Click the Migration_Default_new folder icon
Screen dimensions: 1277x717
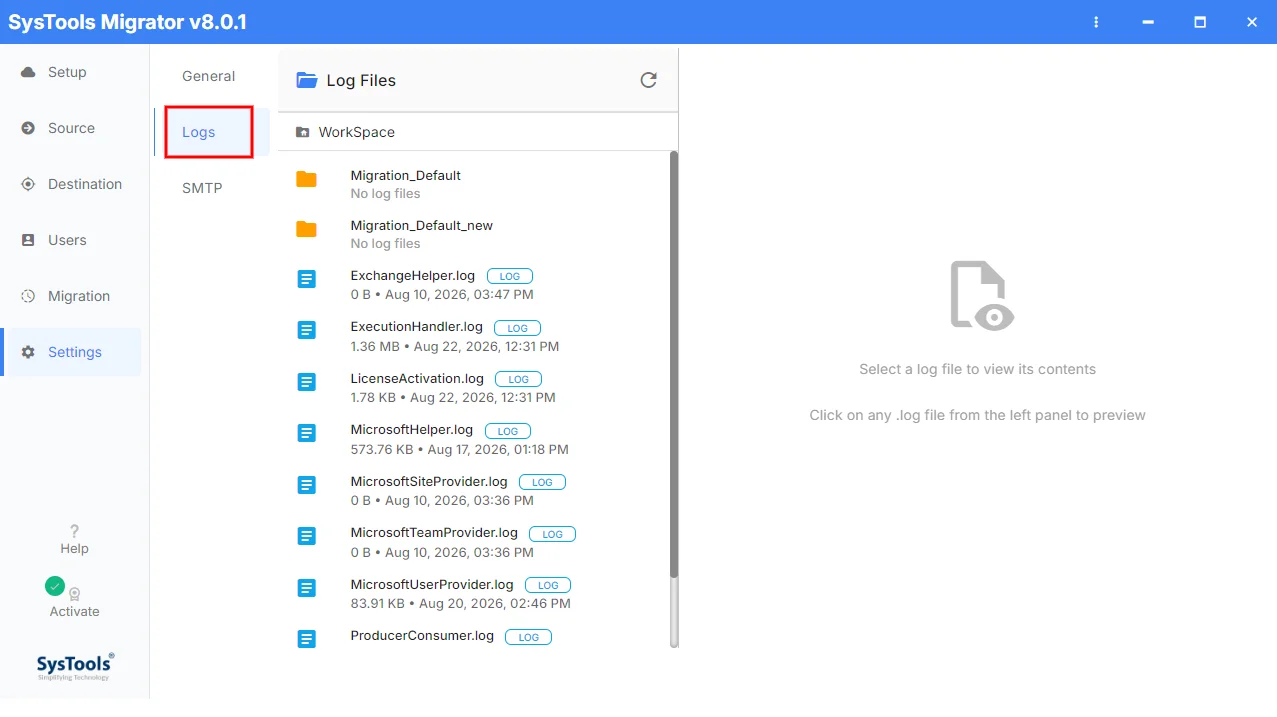(306, 230)
